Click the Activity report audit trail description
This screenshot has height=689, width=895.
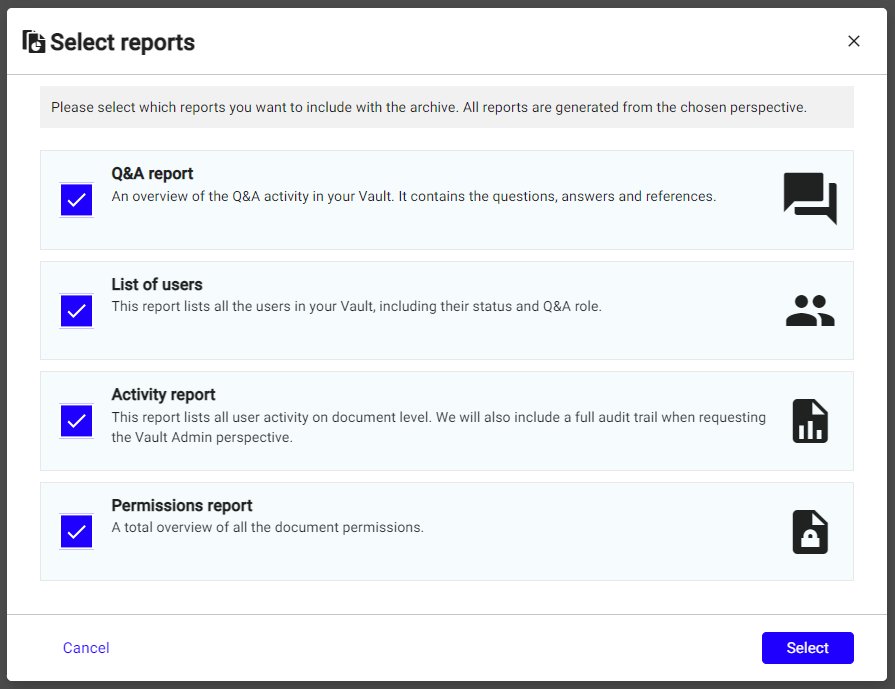tap(438, 427)
